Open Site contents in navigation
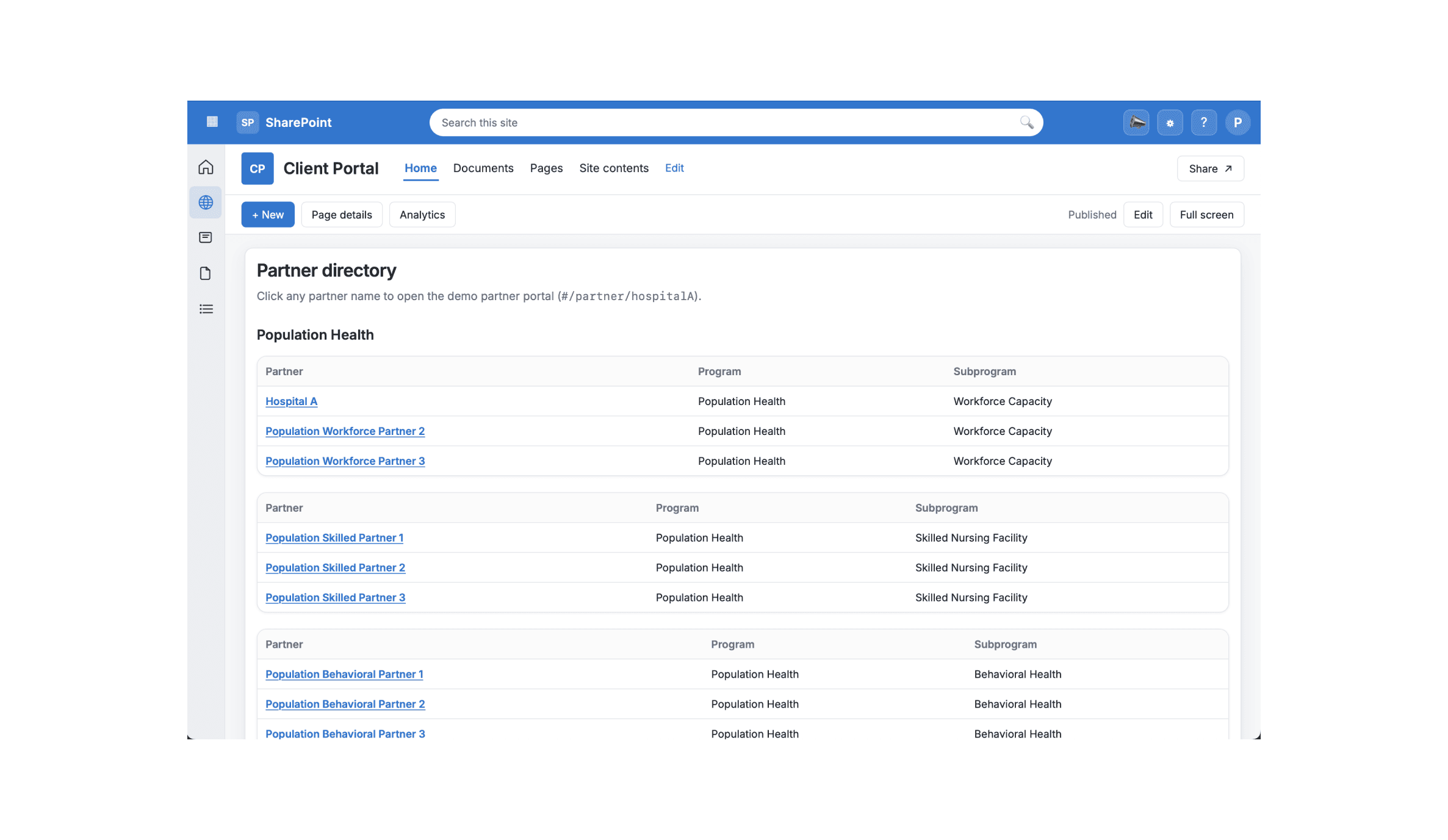The width and height of the screenshot is (1448, 840). [614, 168]
